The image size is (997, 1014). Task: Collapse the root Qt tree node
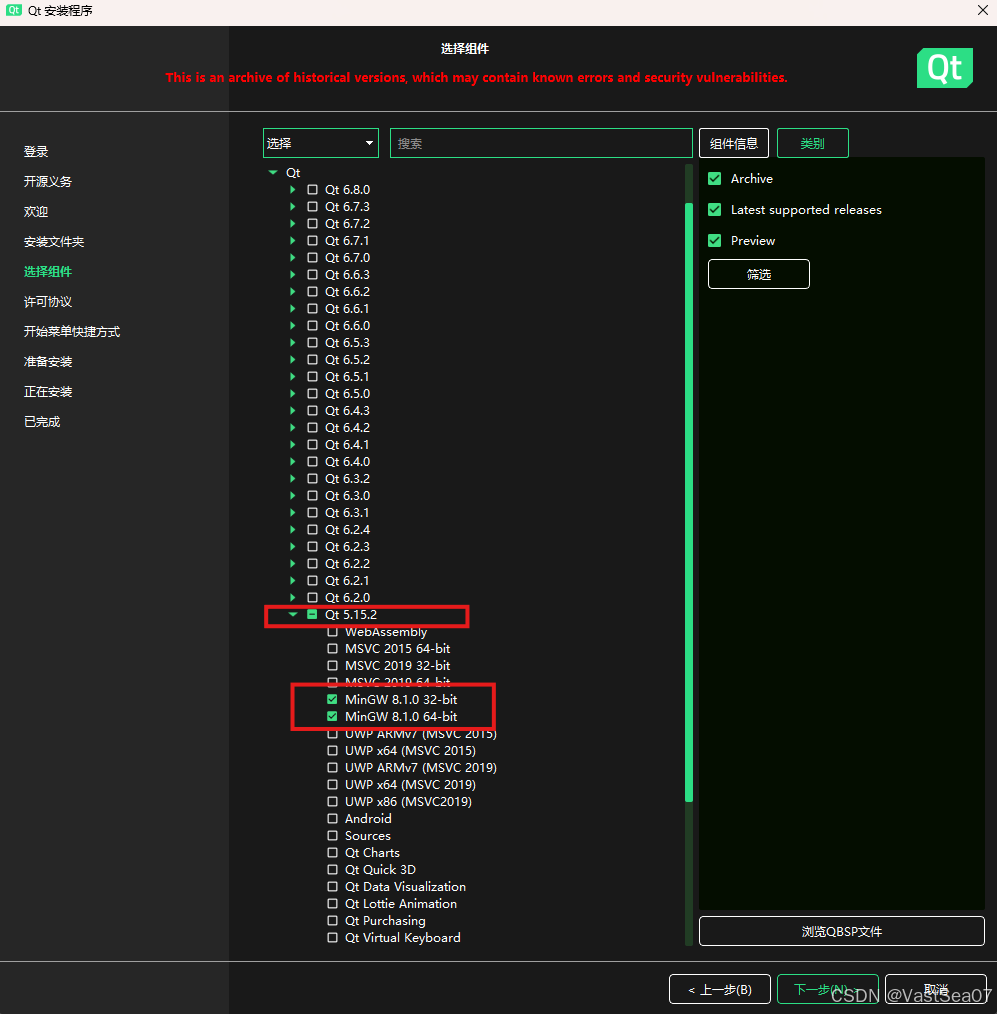point(273,173)
